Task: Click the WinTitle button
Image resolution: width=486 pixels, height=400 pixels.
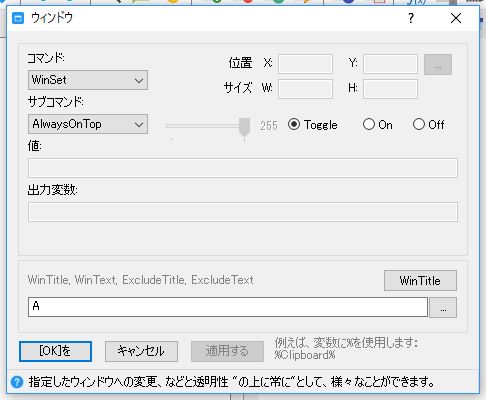Action: 420,281
